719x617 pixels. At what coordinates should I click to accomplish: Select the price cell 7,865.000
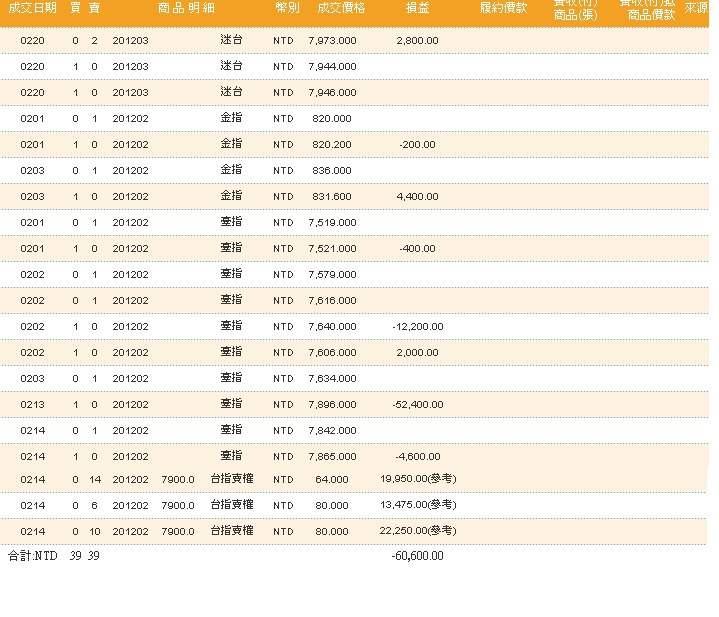click(332, 457)
